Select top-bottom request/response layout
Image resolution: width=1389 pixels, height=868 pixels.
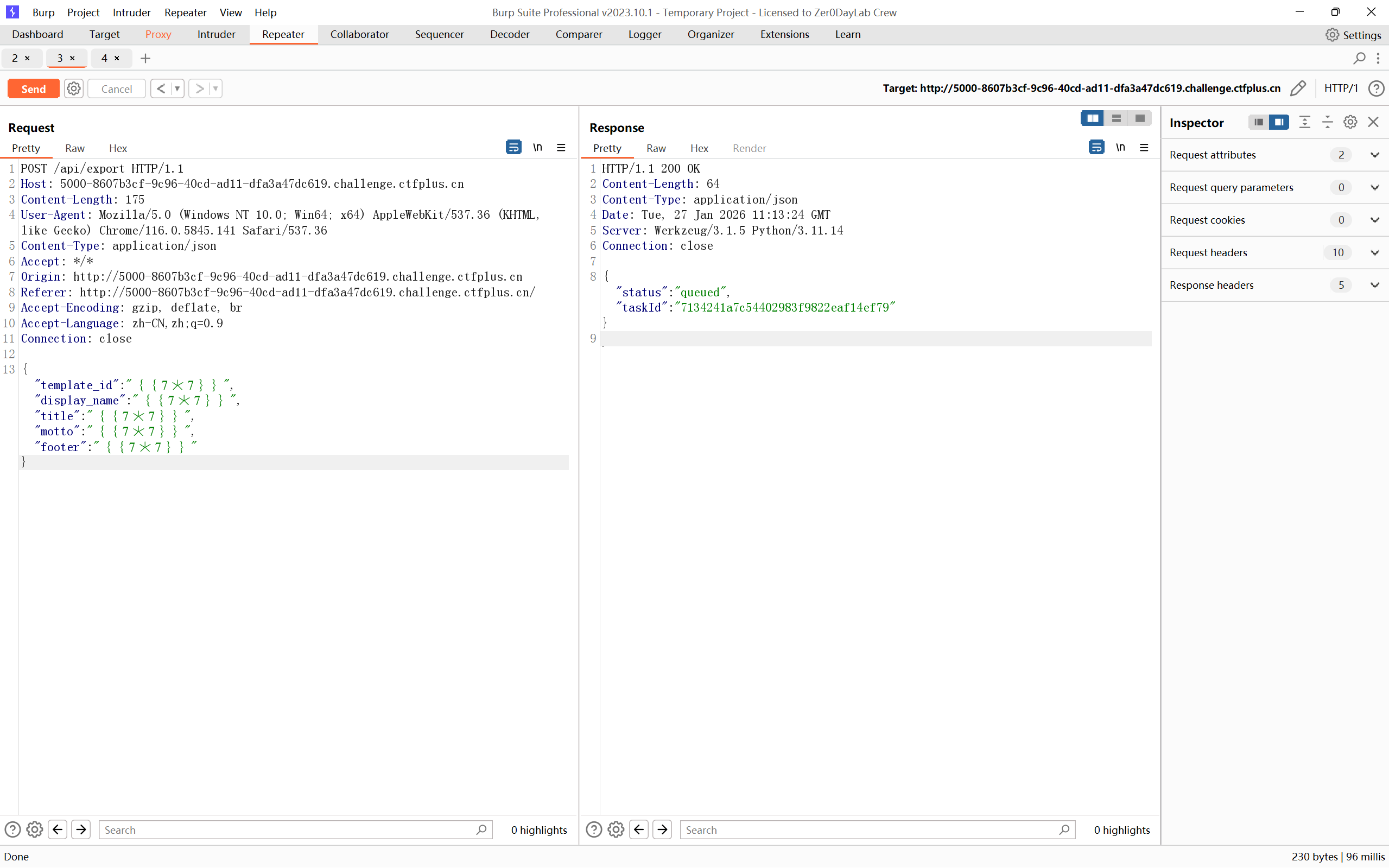(1117, 118)
